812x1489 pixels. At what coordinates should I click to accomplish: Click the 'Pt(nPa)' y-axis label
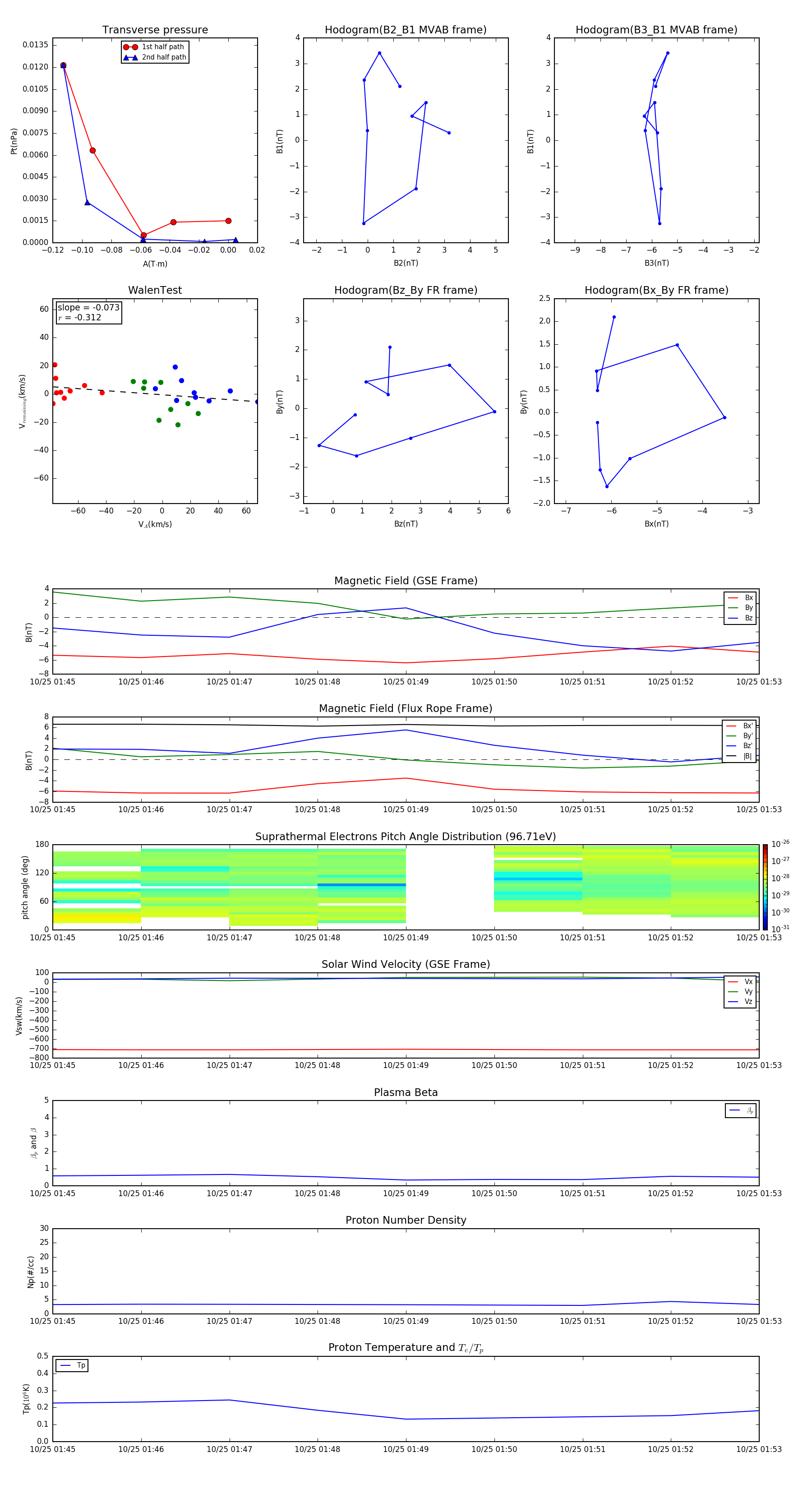[14, 141]
